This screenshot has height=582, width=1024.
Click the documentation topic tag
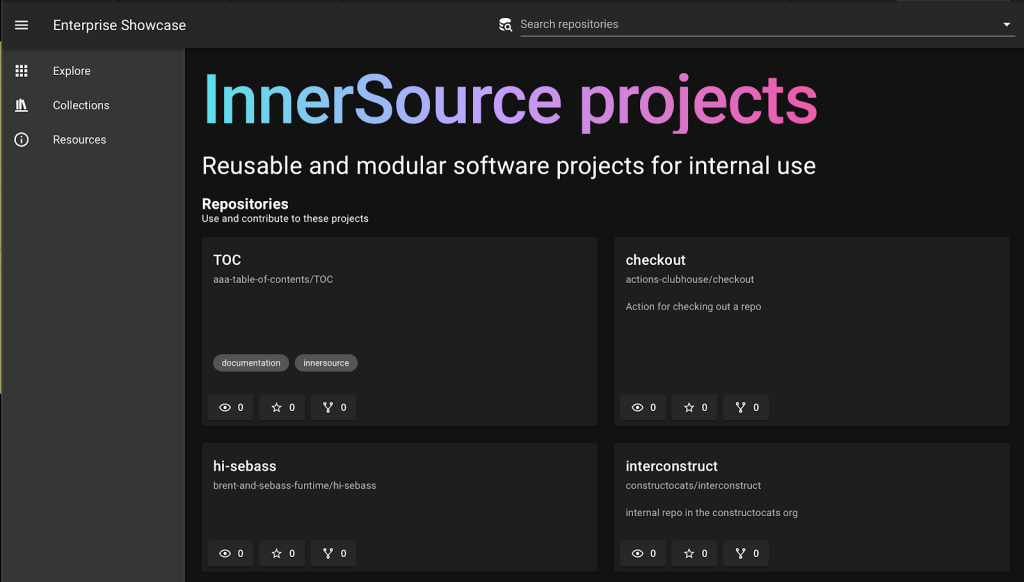[x=251, y=363]
